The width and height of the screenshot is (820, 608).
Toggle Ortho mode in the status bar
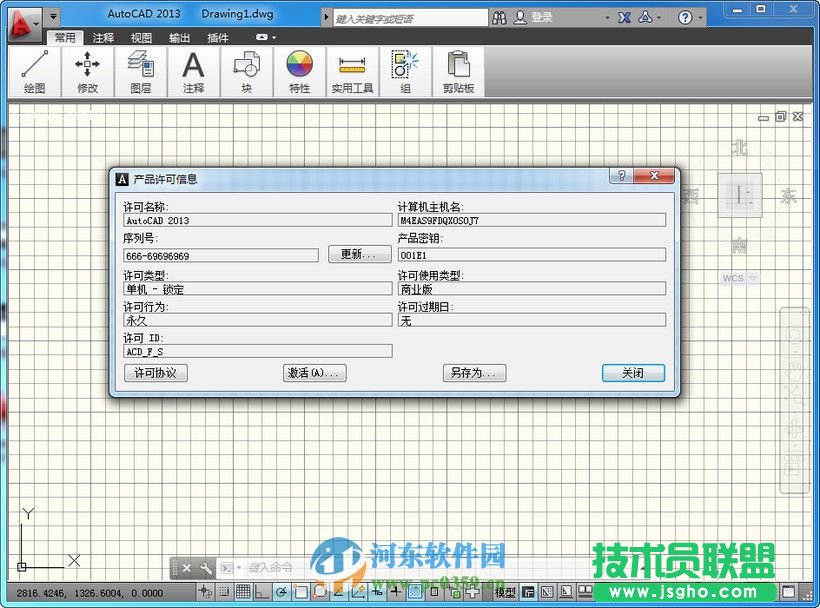pos(261,592)
